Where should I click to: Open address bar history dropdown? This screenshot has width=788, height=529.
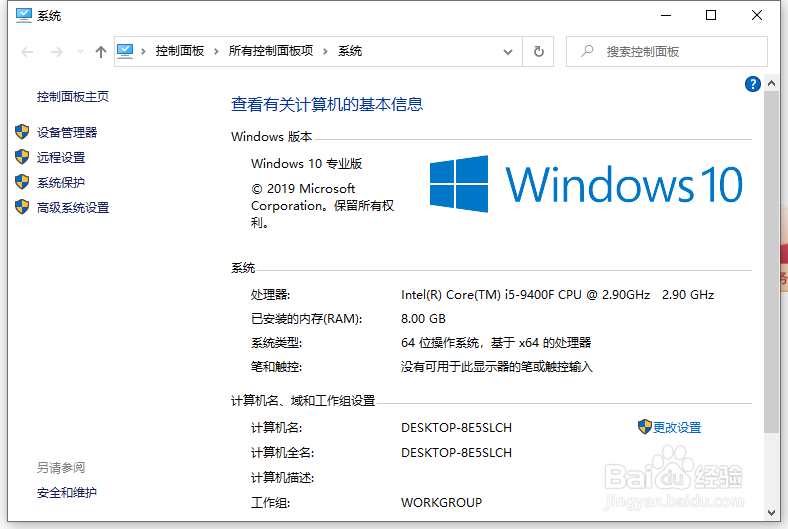(508, 52)
